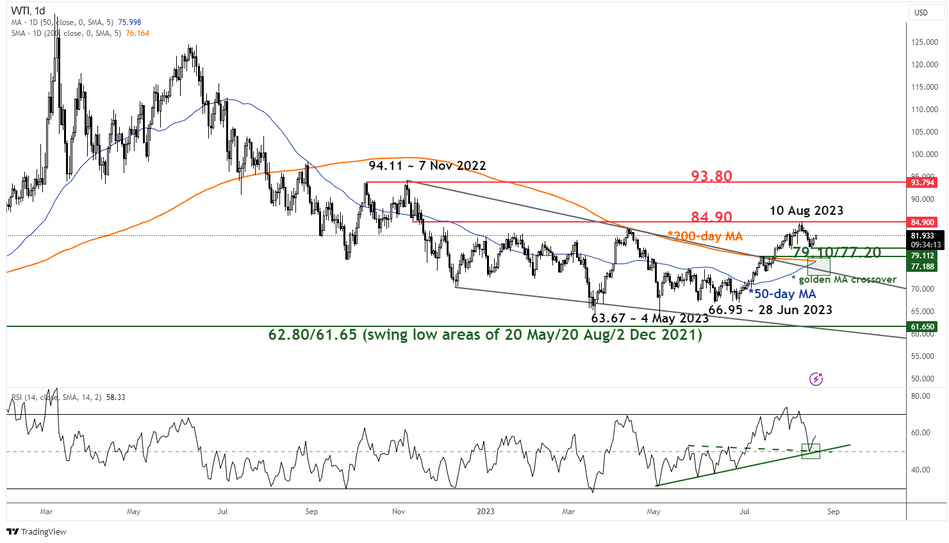Click the Sep label at right of time axis
Image resolution: width=949 pixels, height=543 pixels.
click(x=836, y=509)
